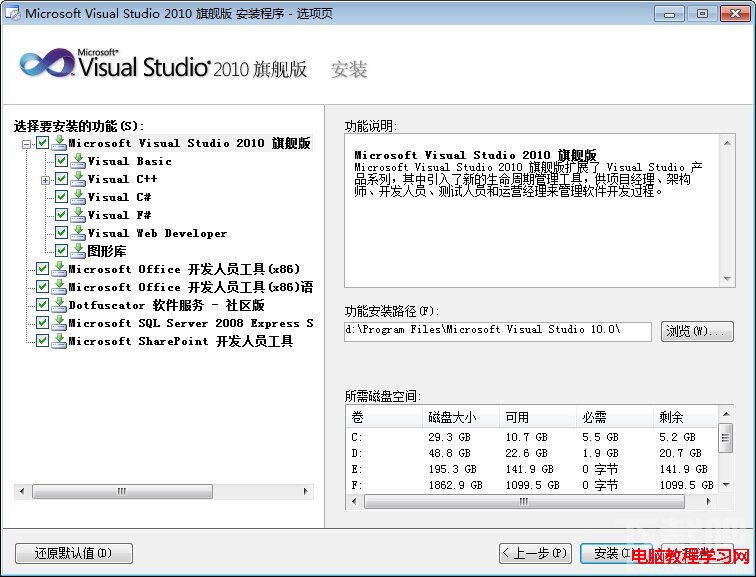Uncheck Visual Web Developer checkbox
This screenshot has height=577, width=756.
(x=61, y=233)
